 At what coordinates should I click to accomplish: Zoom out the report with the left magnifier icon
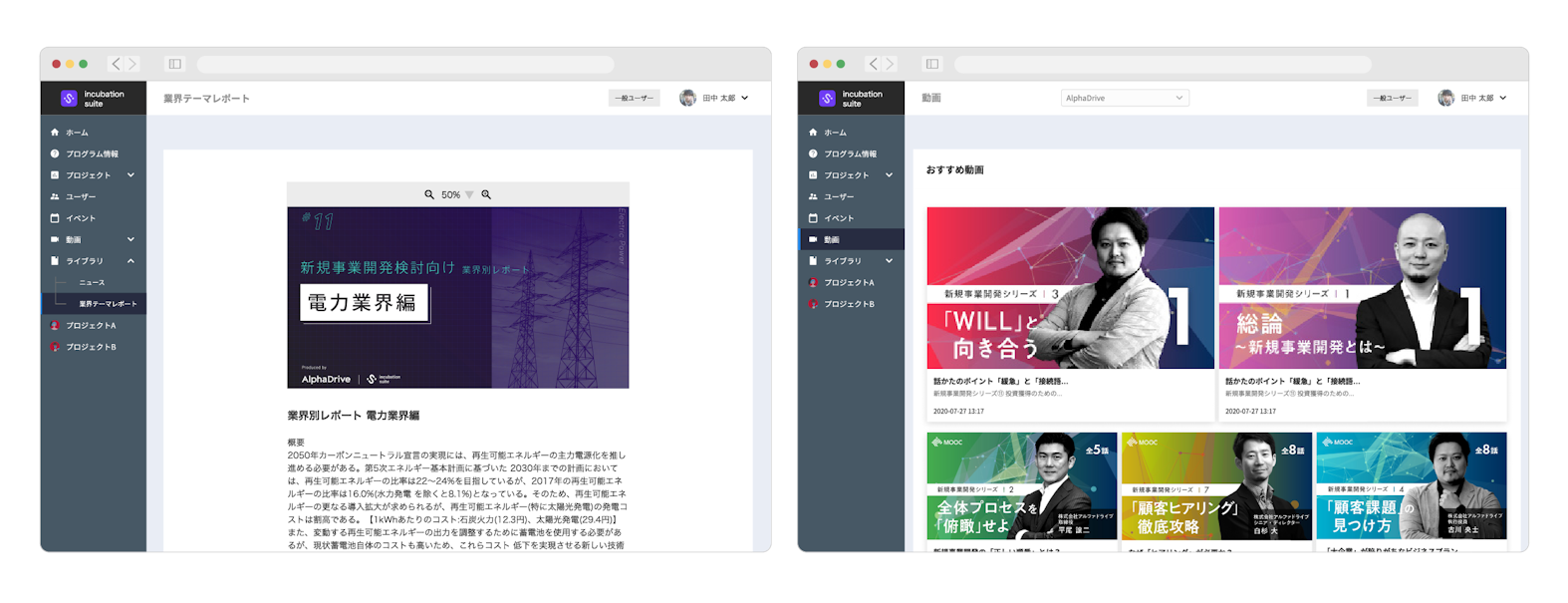coord(429,194)
